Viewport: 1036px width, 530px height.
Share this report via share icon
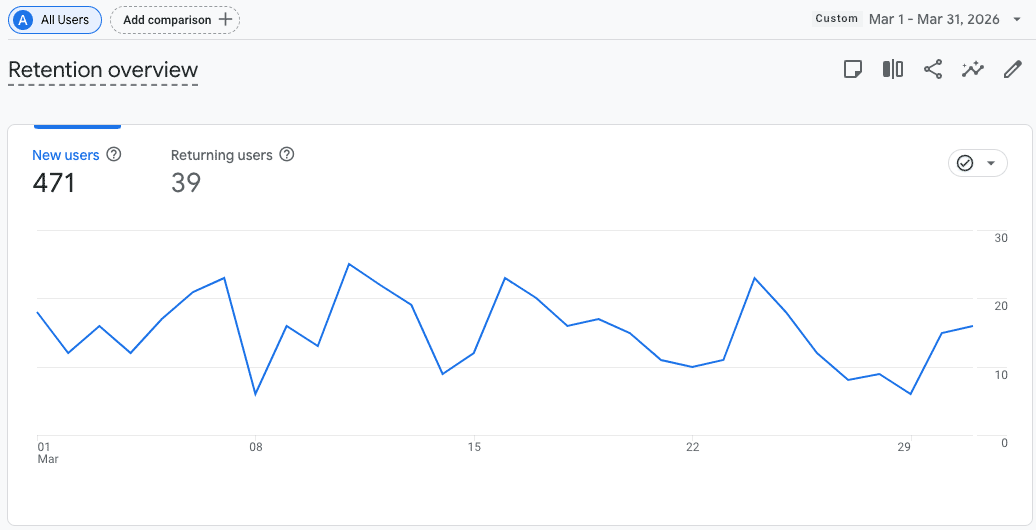(933, 70)
